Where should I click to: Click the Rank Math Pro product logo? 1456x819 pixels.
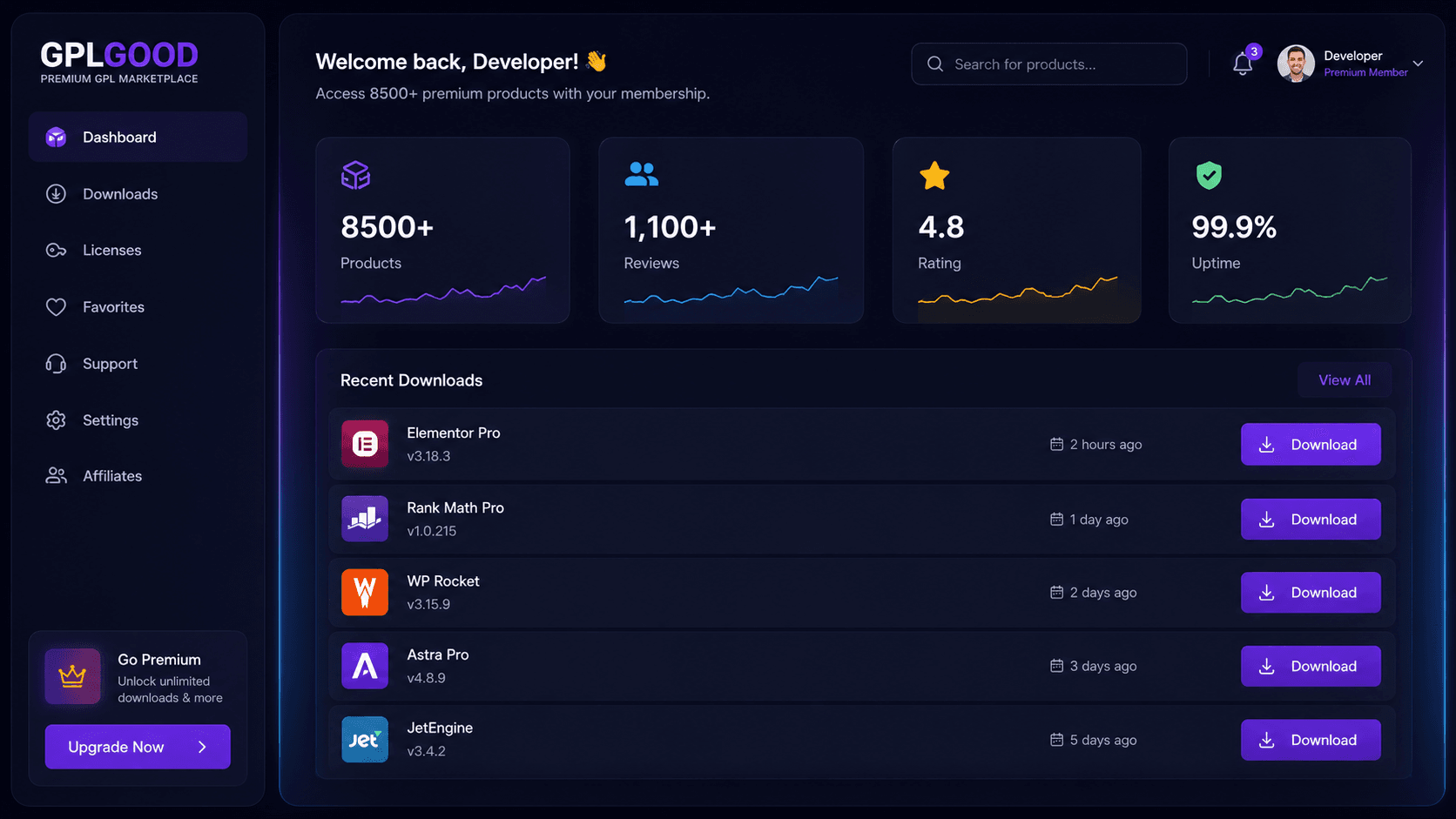[365, 519]
